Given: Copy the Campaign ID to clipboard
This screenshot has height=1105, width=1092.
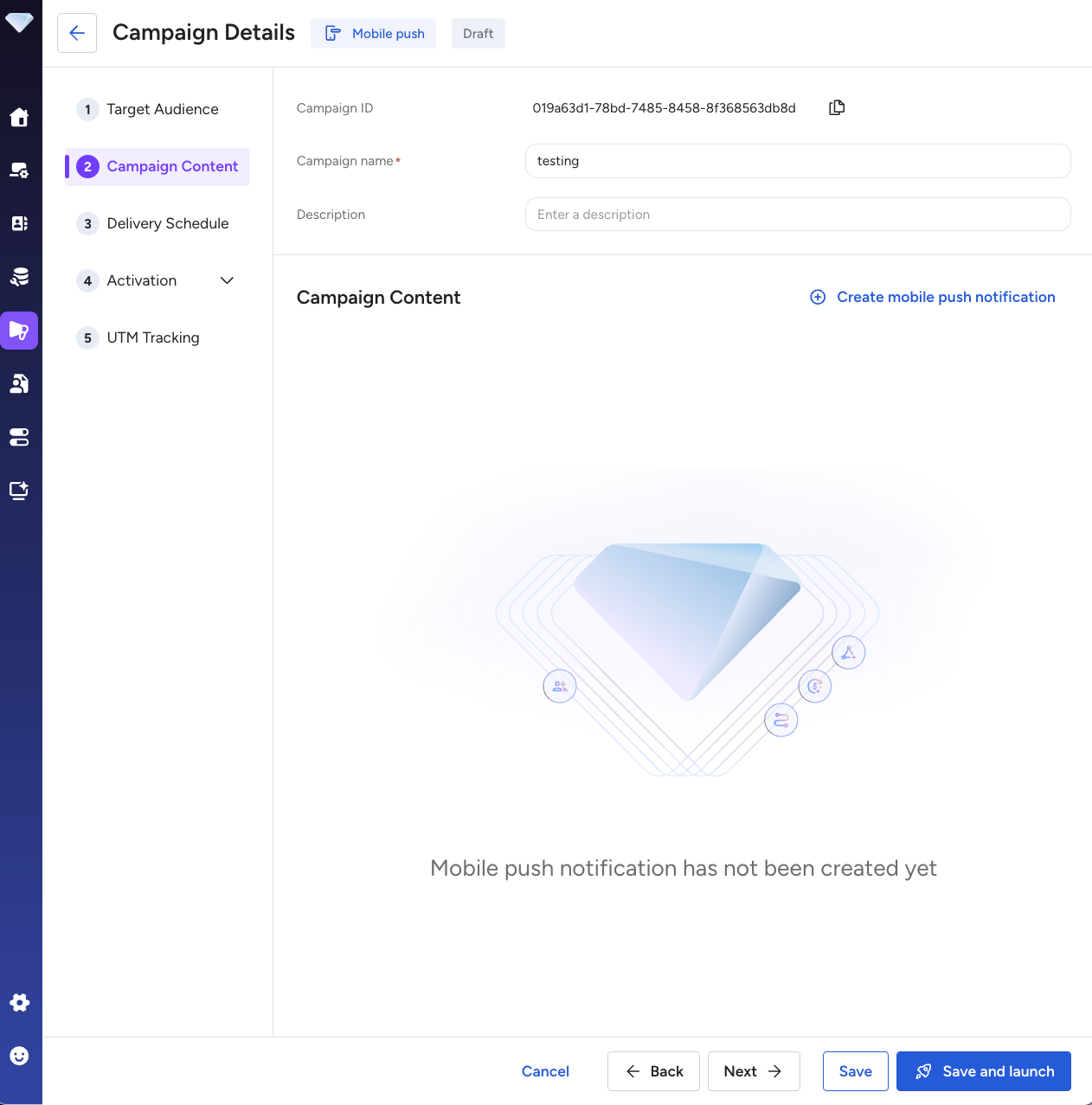Looking at the screenshot, I should (836, 108).
